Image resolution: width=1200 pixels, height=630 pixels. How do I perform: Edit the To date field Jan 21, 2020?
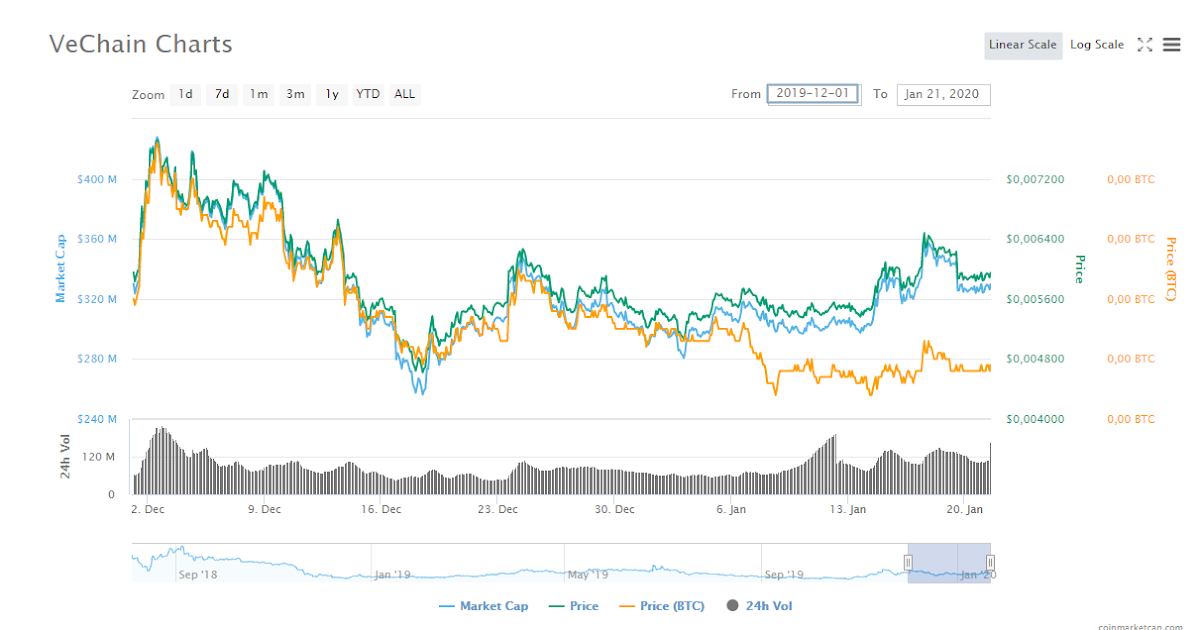(943, 94)
